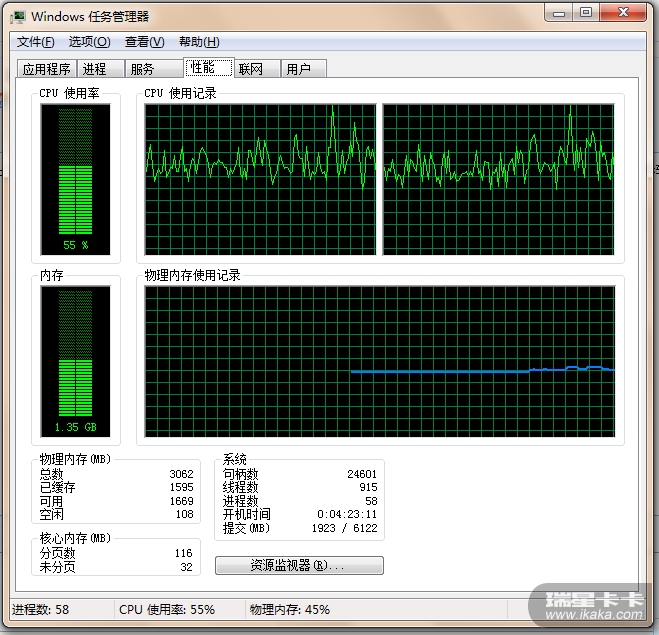This screenshot has height=635, width=659.
Task: Switch to the 联网 tab
Action: click(257, 69)
